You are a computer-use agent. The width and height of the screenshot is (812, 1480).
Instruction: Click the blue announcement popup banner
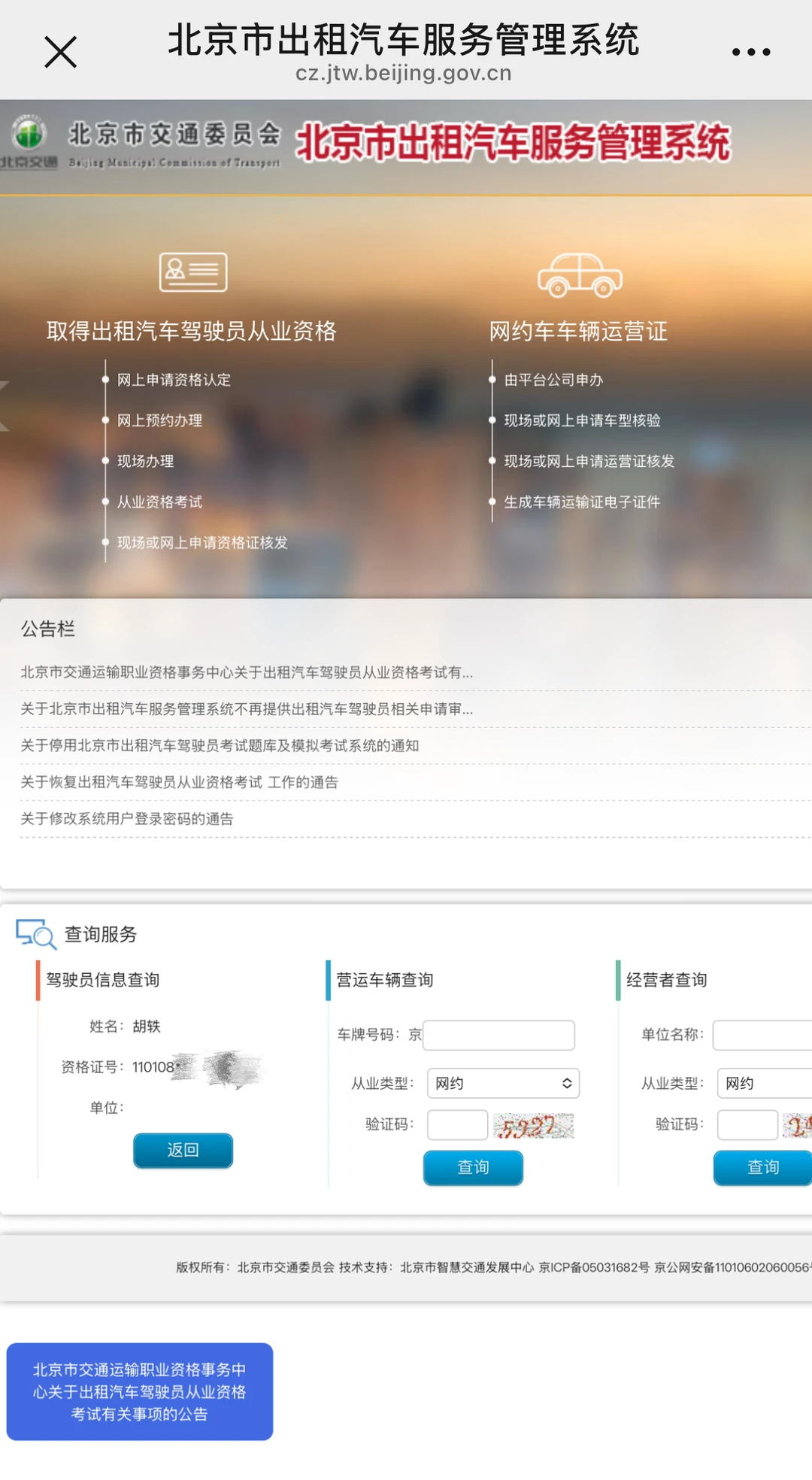pyautogui.click(x=140, y=1391)
